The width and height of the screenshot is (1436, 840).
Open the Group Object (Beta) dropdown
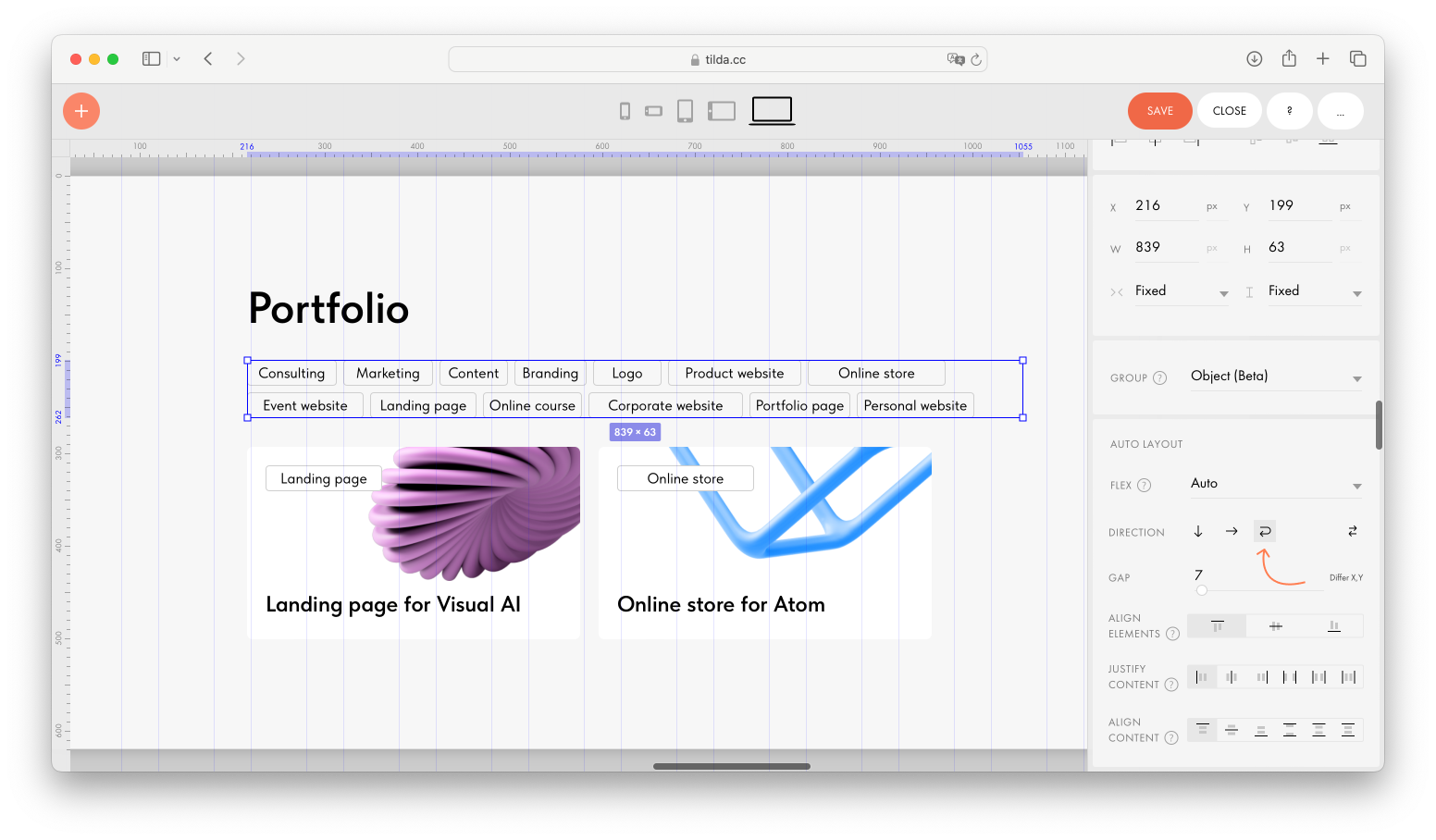coord(1275,377)
